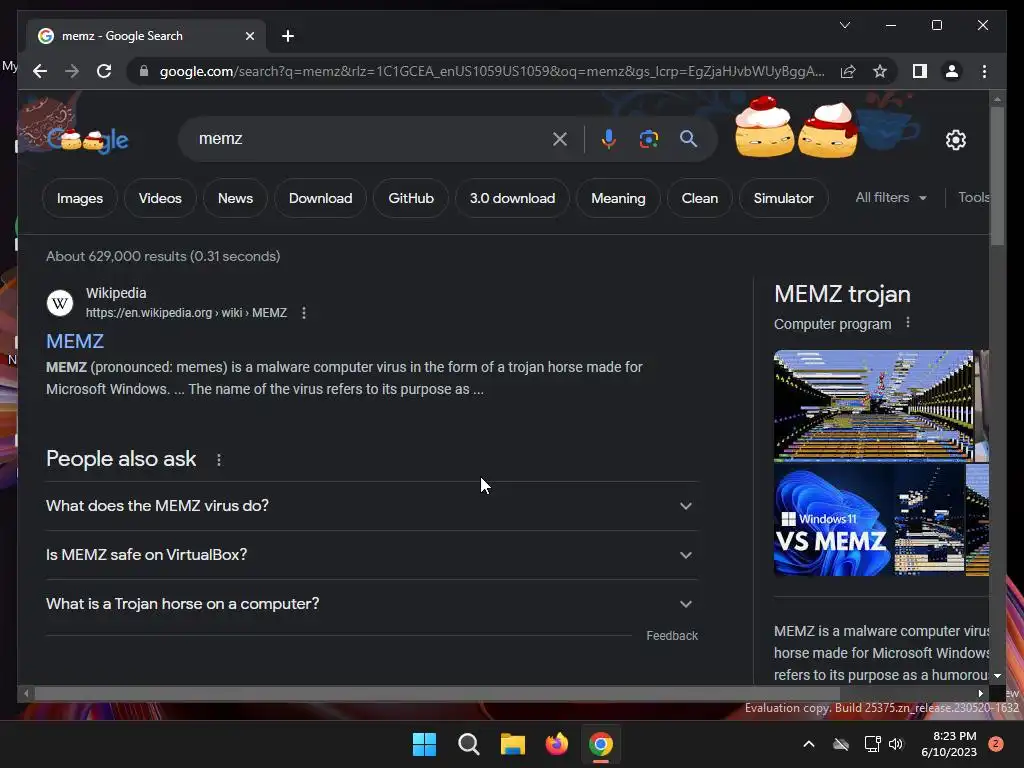Select the Download search chip
Screen dimensions: 1024x768
(320, 198)
